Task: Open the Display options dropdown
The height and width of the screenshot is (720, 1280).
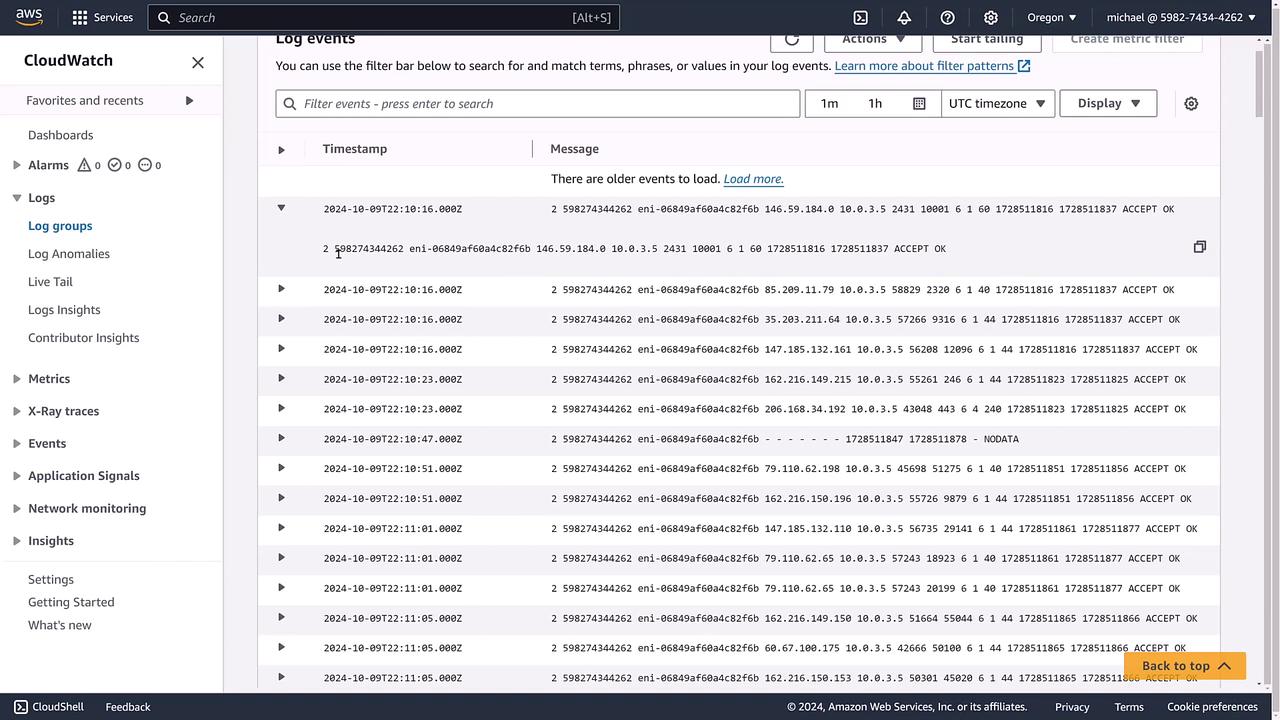Action: pos(1108,104)
